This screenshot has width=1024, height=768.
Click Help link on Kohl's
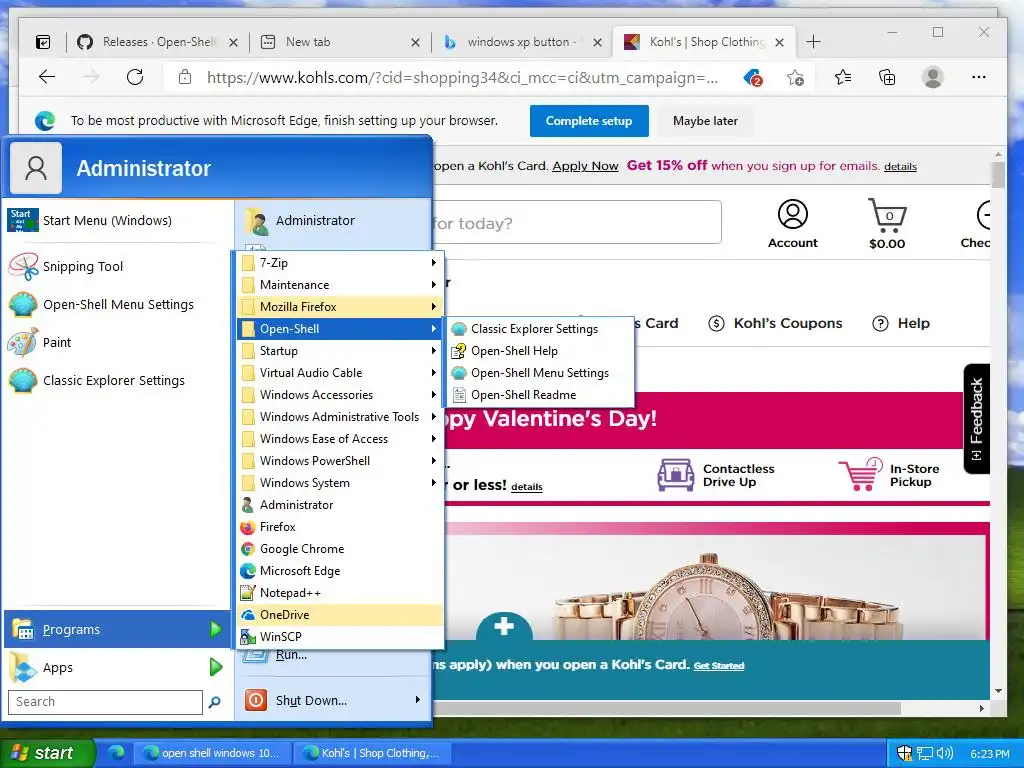[901, 323]
